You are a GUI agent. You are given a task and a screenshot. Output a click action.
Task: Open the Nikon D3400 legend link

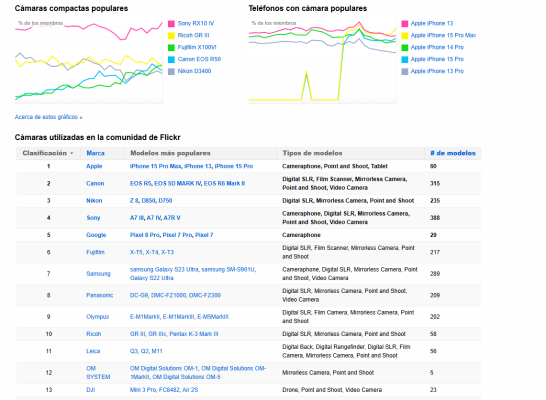click(x=194, y=71)
